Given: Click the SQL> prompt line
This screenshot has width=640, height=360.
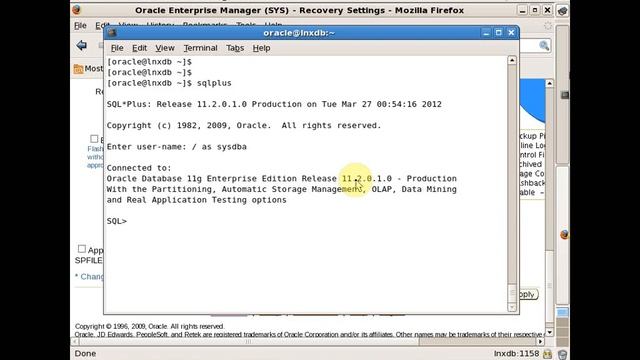Looking at the screenshot, I should click(117, 221).
